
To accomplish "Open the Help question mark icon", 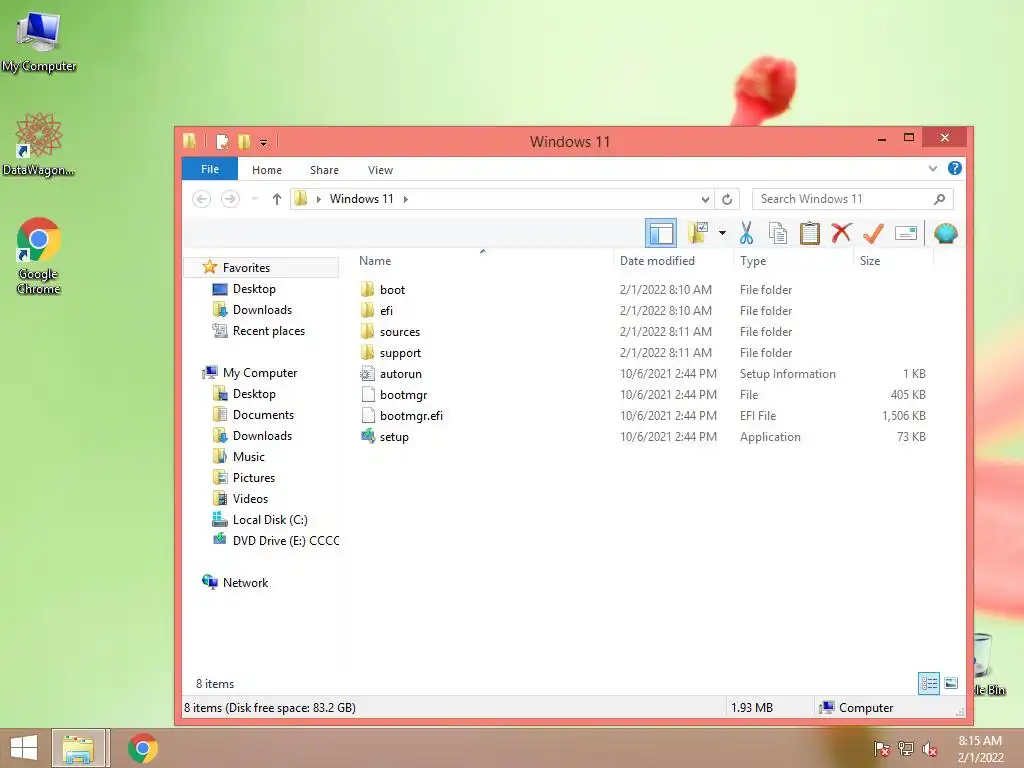I will coord(954,168).
